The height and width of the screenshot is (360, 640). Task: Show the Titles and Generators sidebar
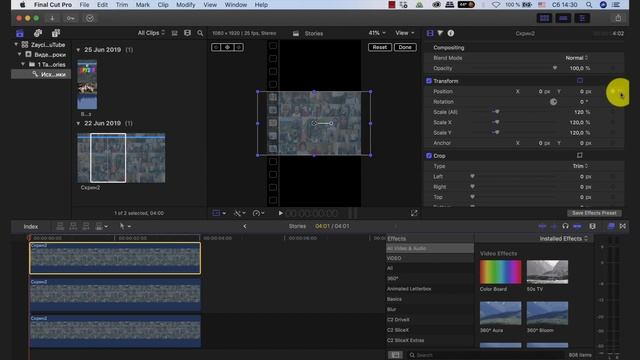click(56, 33)
